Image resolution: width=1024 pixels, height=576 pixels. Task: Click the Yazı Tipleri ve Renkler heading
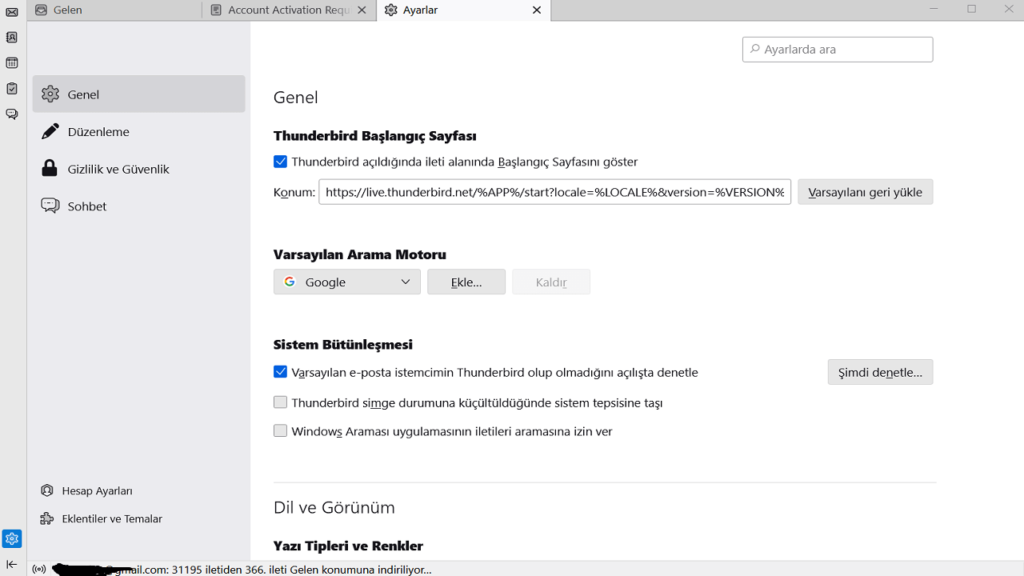point(348,546)
